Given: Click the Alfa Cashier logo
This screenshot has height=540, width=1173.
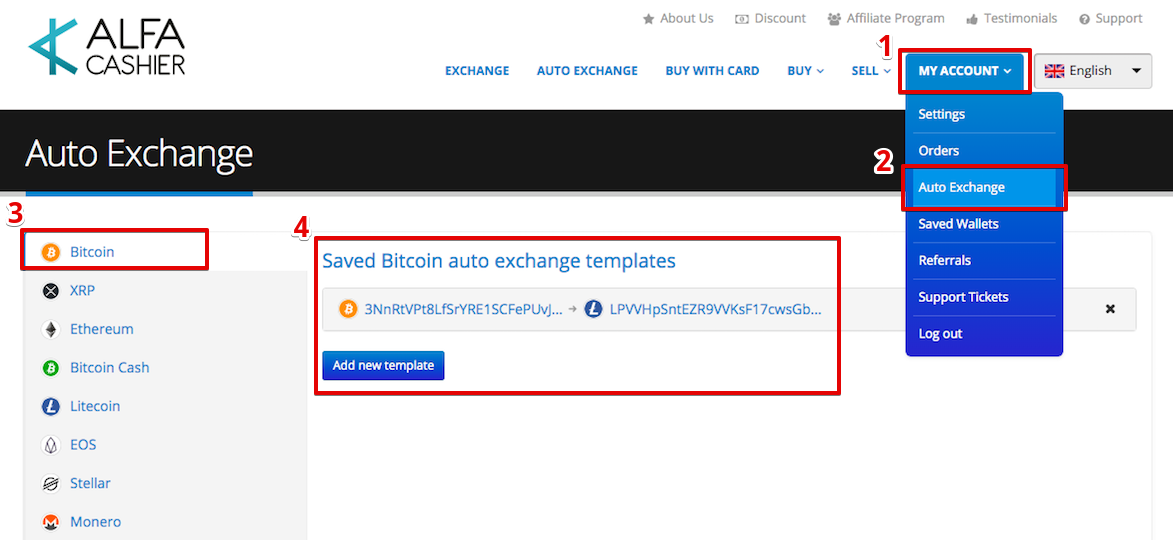Looking at the screenshot, I should pyautogui.click(x=107, y=47).
